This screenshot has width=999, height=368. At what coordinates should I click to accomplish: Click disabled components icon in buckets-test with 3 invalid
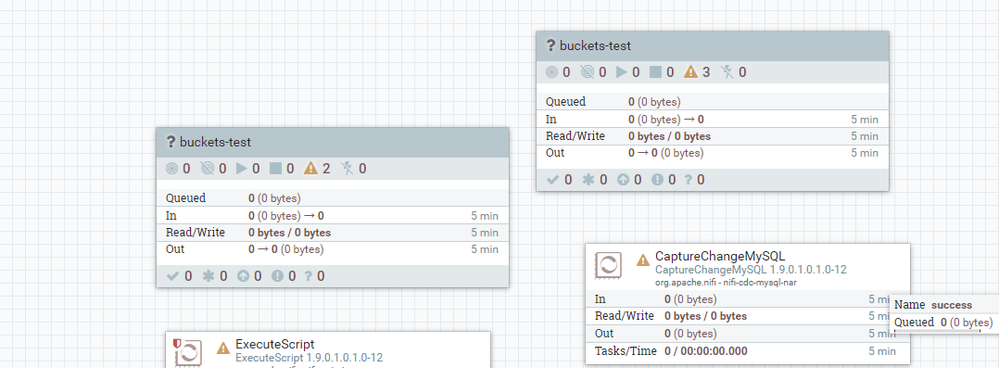point(728,72)
